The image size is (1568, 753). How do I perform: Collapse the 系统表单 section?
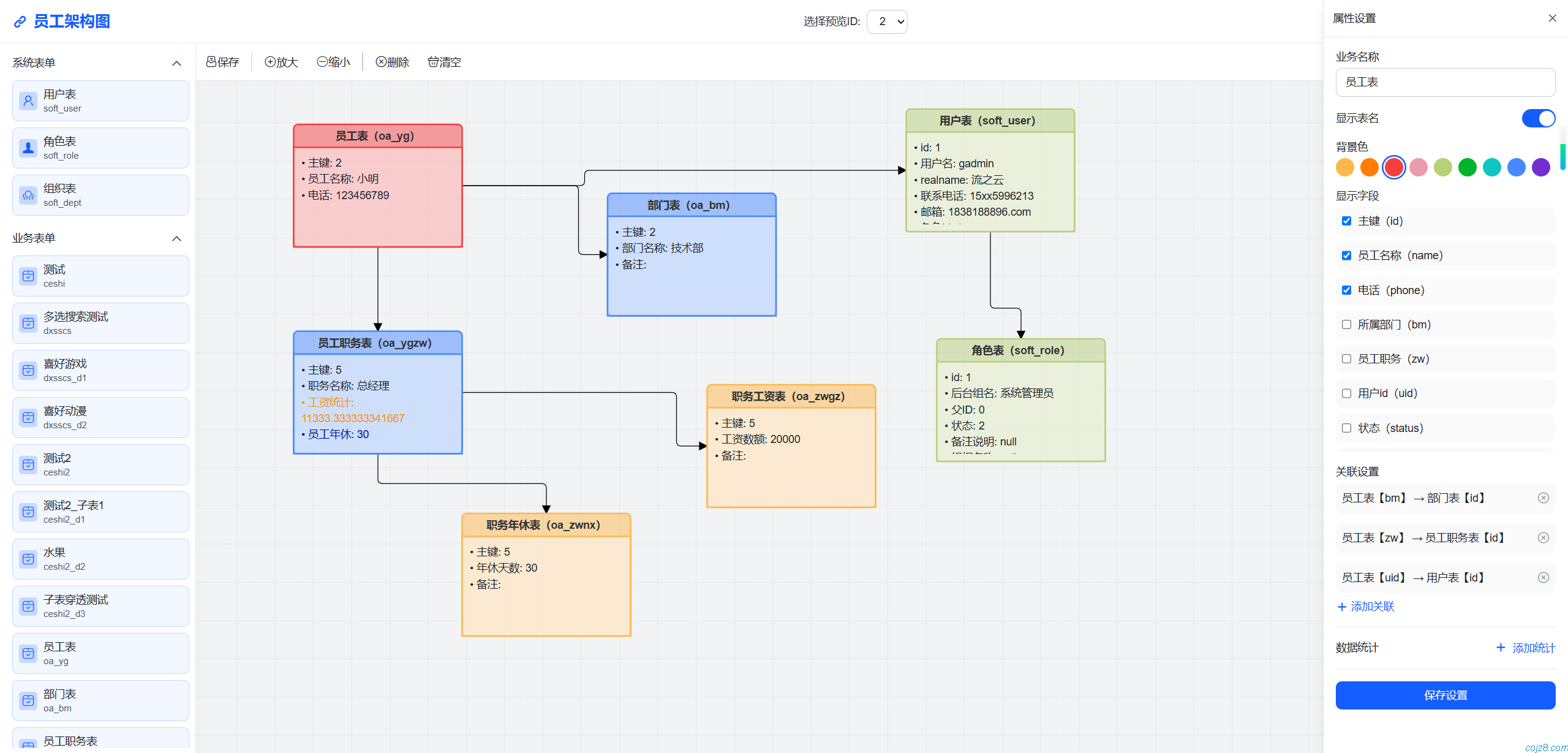tap(176, 62)
